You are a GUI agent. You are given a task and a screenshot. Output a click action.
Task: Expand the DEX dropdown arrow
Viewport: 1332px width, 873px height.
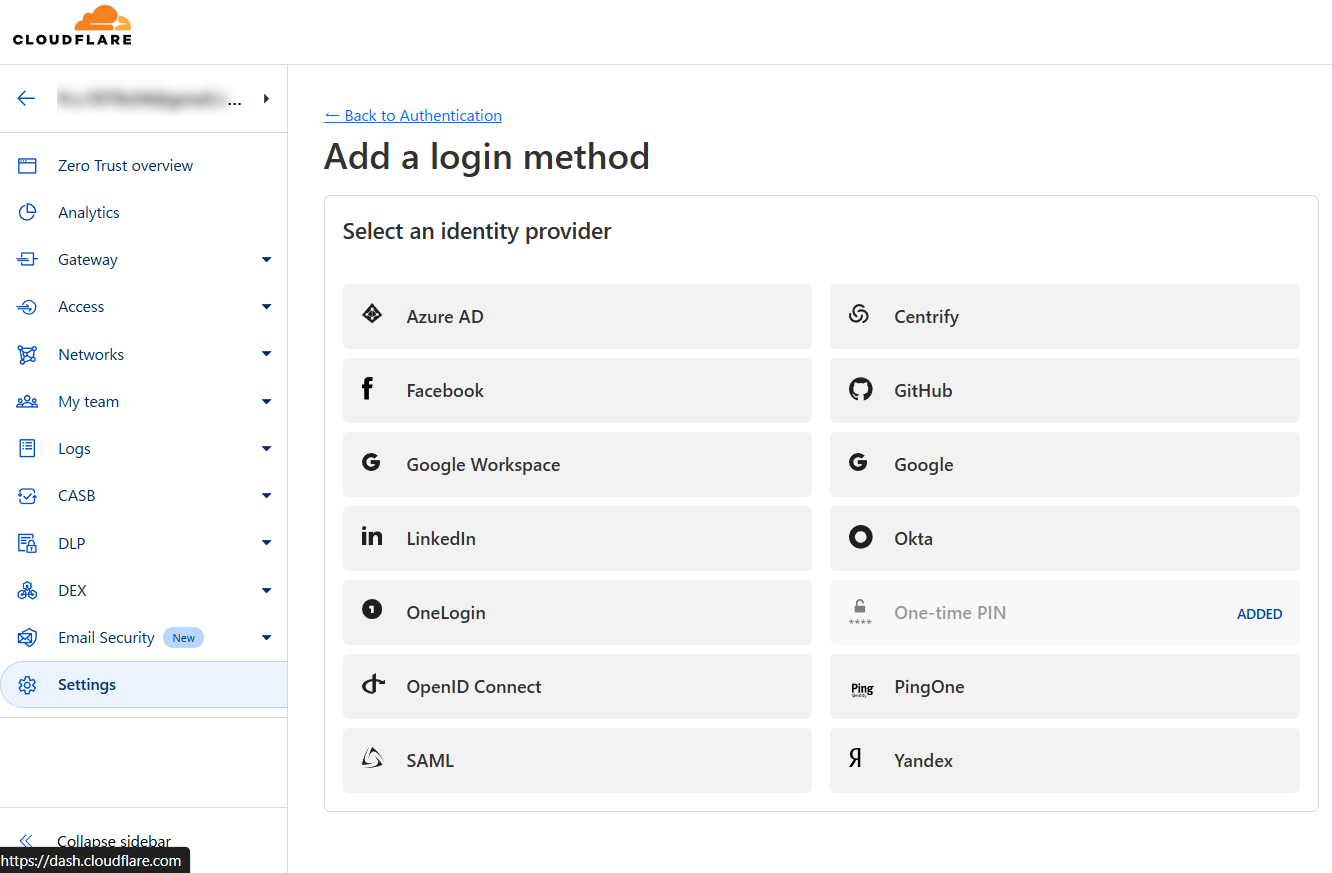point(266,591)
